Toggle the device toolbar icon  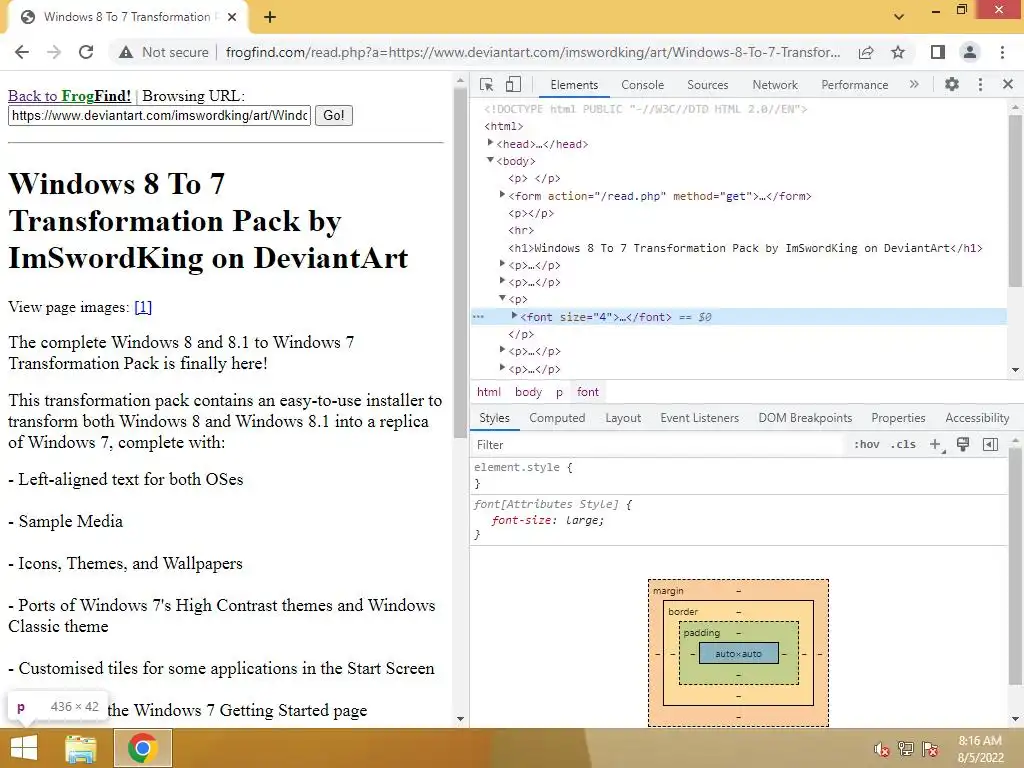[513, 84]
